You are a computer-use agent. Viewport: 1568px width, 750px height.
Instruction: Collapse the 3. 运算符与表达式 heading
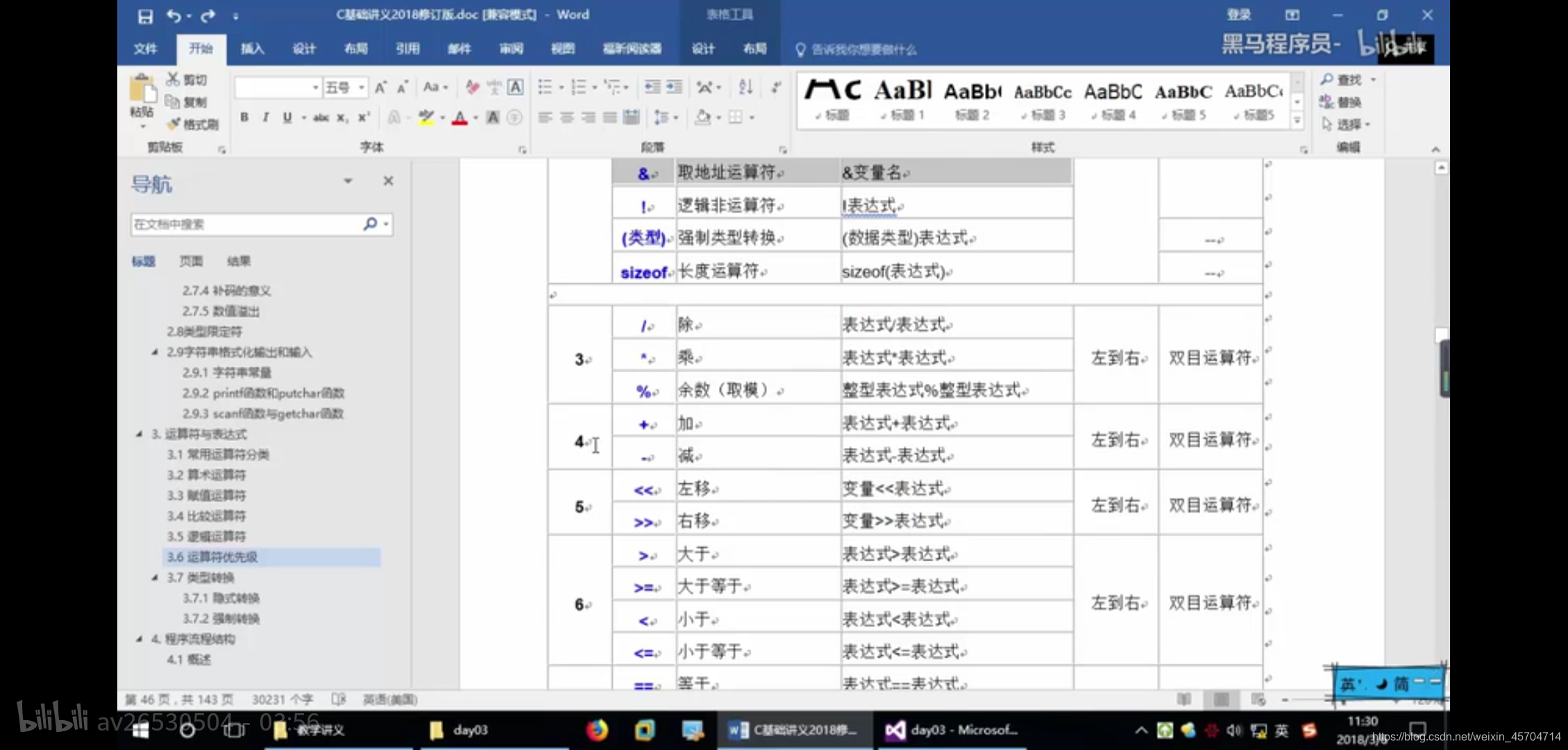tap(139, 434)
